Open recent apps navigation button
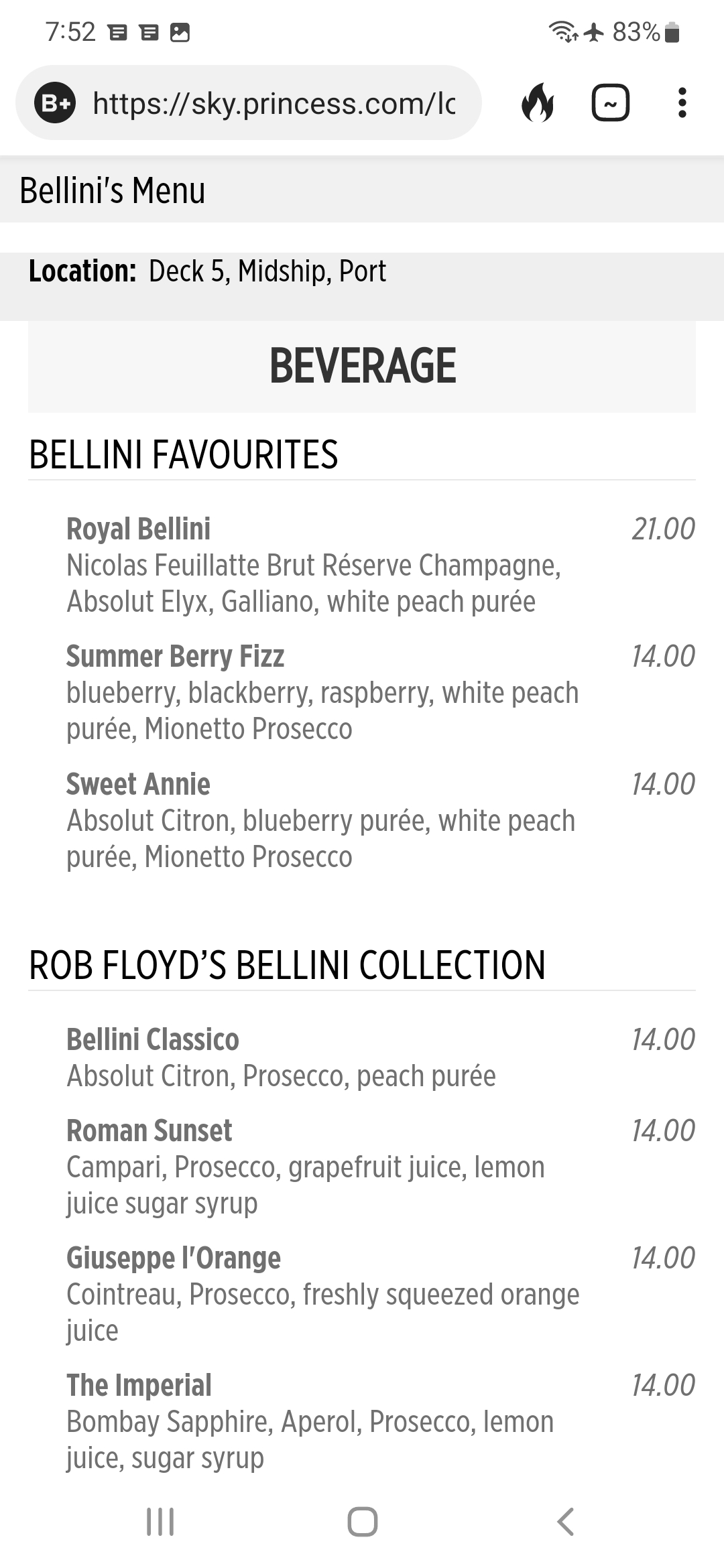The width and height of the screenshot is (724, 1568). click(x=160, y=1521)
